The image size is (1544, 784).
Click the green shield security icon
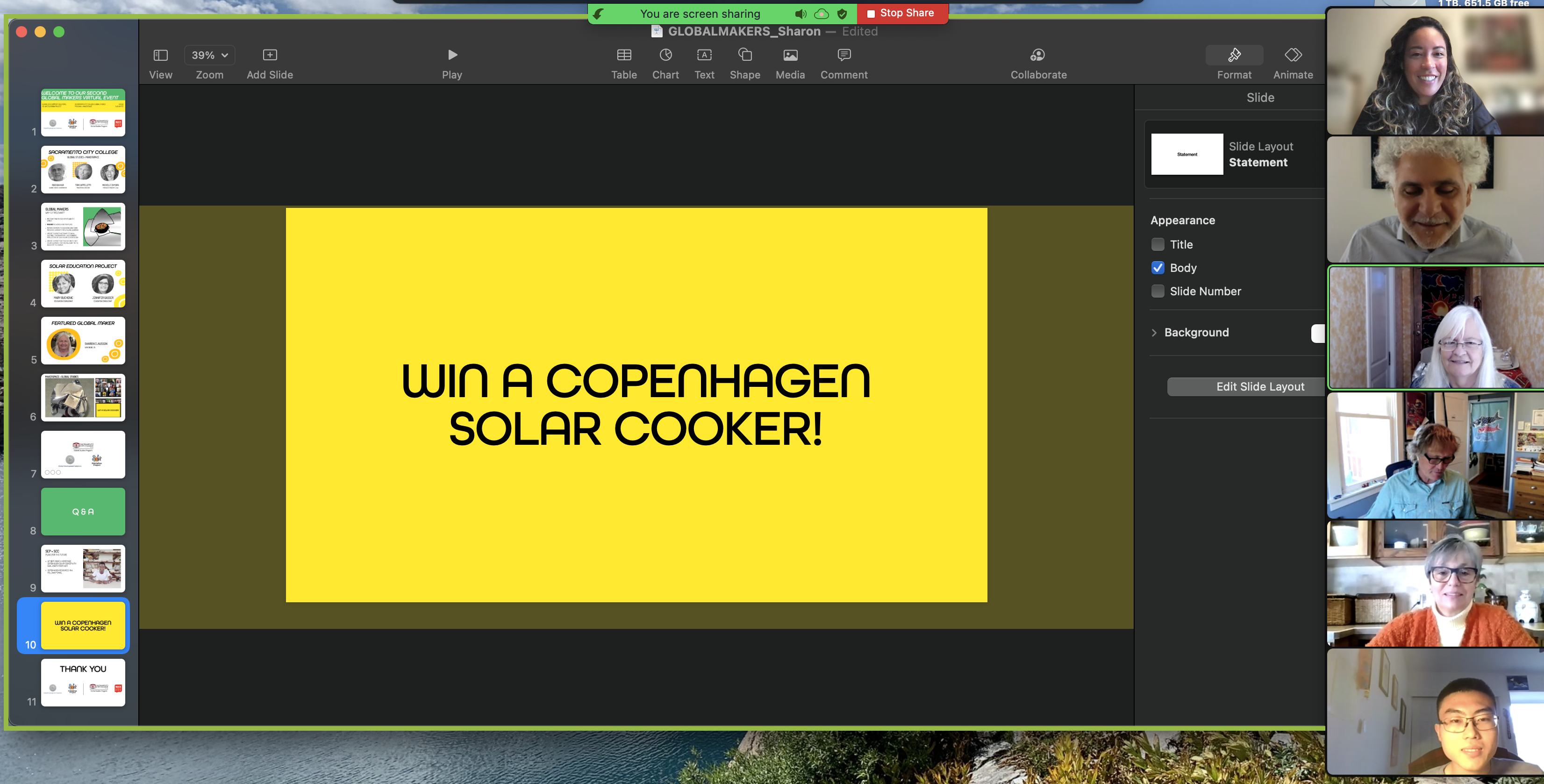click(842, 14)
